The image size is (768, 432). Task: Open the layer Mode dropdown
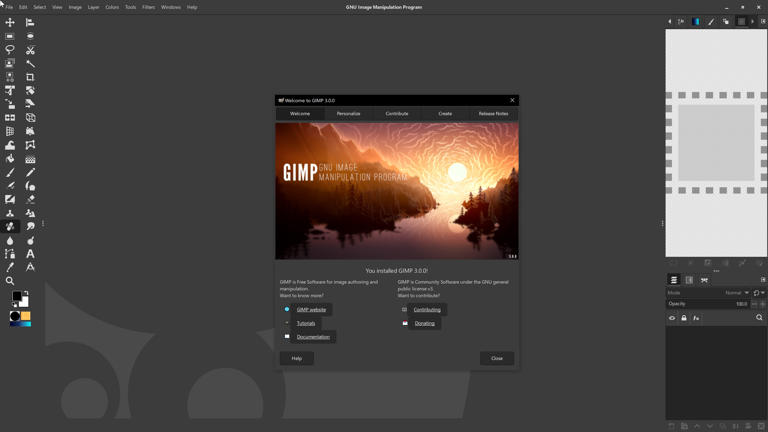[736, 293]
